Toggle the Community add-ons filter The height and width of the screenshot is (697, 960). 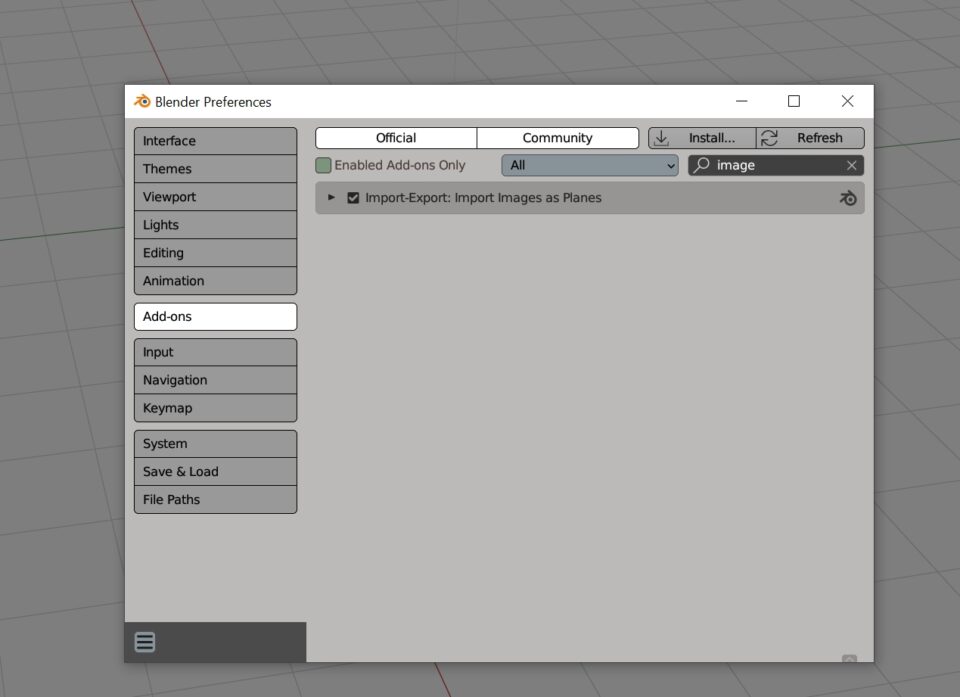[x=557, y=138]
